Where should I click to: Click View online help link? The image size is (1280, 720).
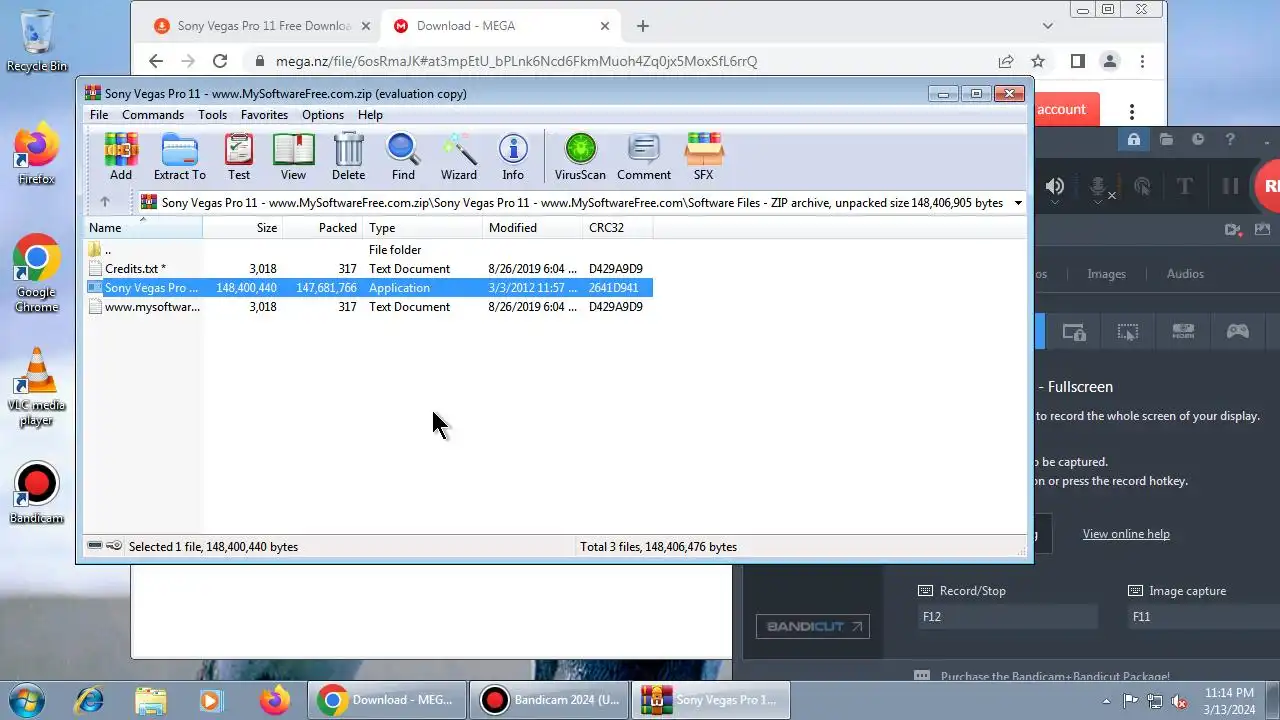(1126, 534)
